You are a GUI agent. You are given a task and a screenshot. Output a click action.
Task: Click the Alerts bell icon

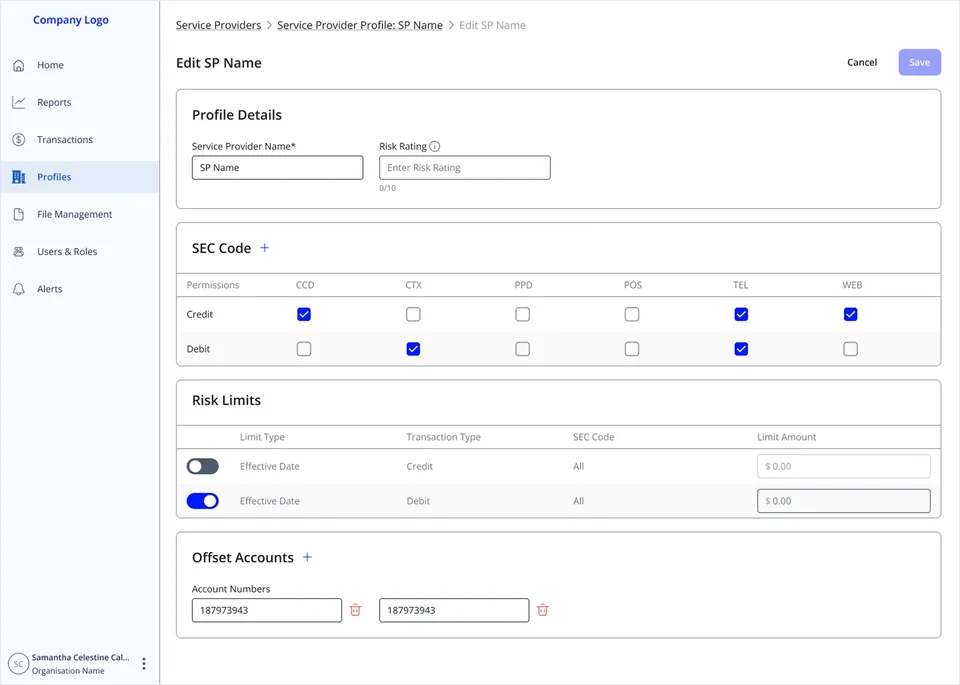pos(19,289)
